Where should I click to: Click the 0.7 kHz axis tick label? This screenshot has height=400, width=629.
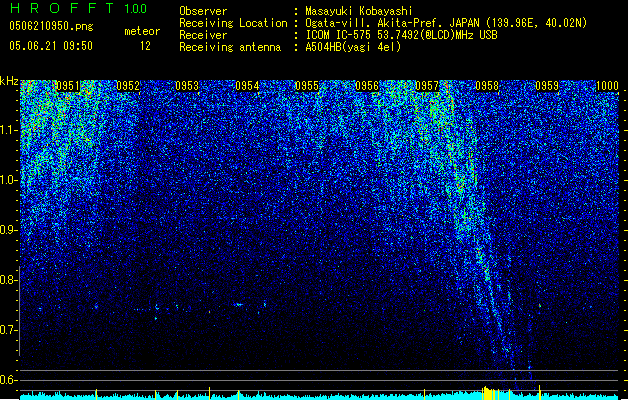pyautogui.click(x=9, y=330)
